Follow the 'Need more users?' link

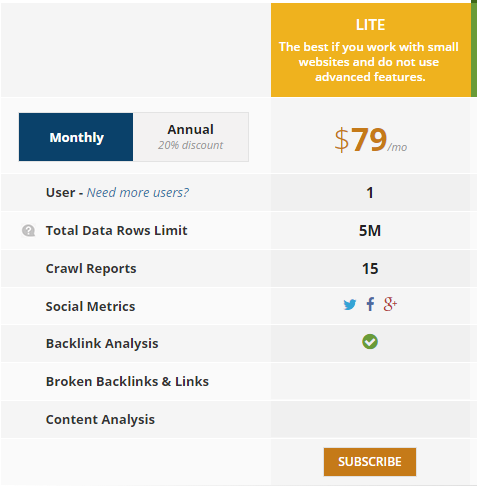point(138,193)
